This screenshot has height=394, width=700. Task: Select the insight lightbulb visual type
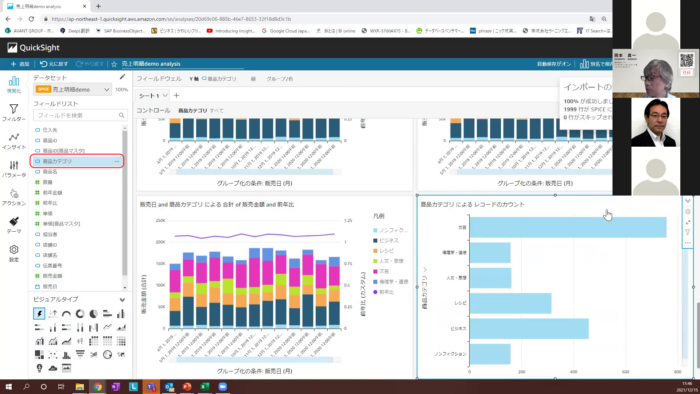[39, 368]
